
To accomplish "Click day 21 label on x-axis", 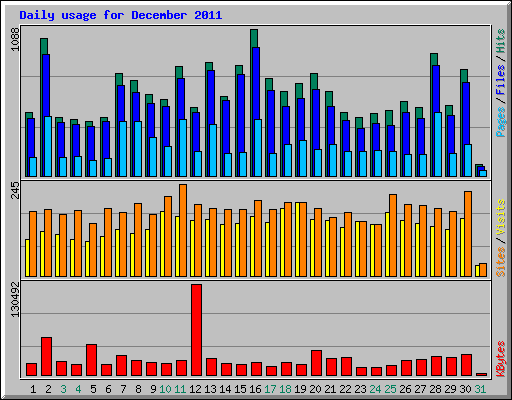I will pyautogui.click(x=330, y=389).
